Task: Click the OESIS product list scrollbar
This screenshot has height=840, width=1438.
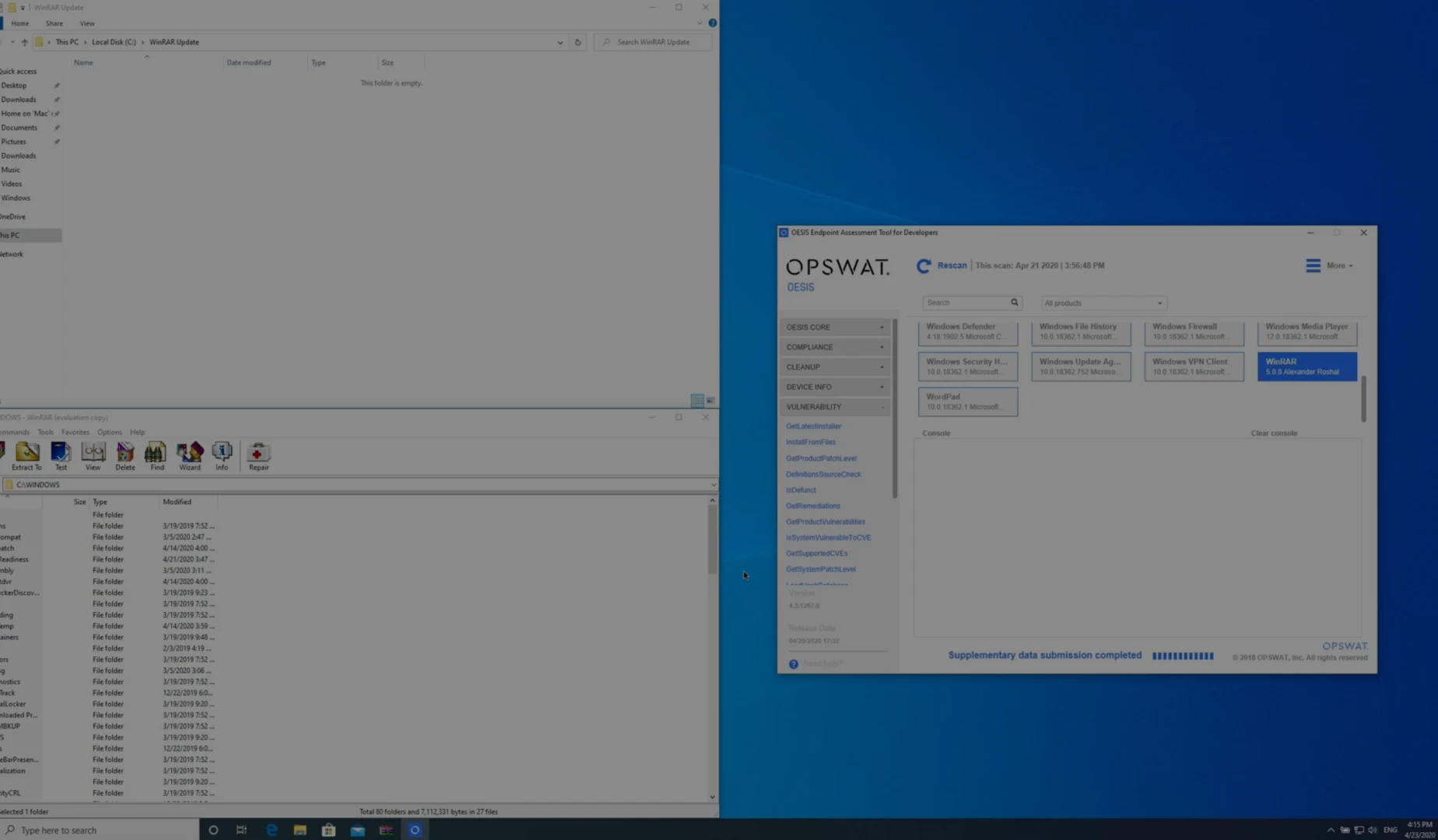Action: tap(1363, 398)
